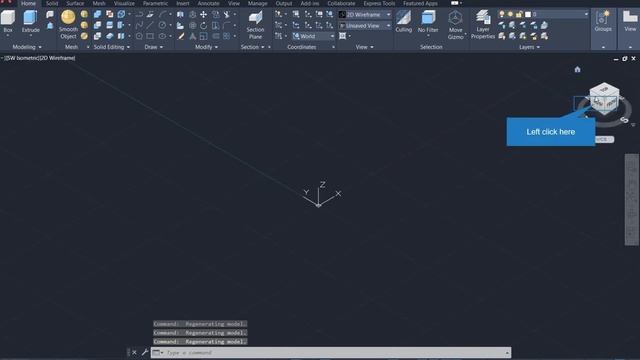Expand the Modify panel
The height and width of the screenshot is (360, 640).
click(x=207, y=47)
